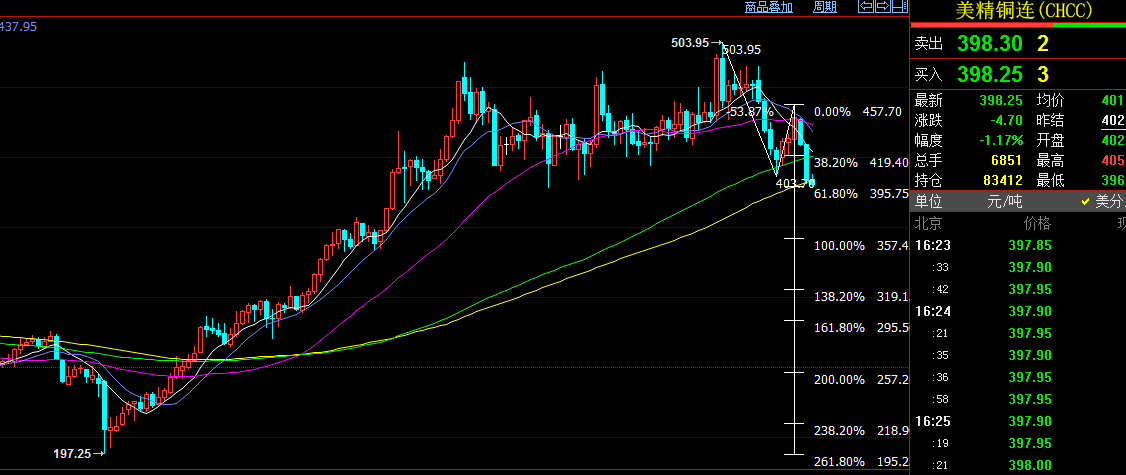Viewport: 1126px width, 475px height.
Task: Select the 61.80% Fibonacci level label
Action: 836,194
